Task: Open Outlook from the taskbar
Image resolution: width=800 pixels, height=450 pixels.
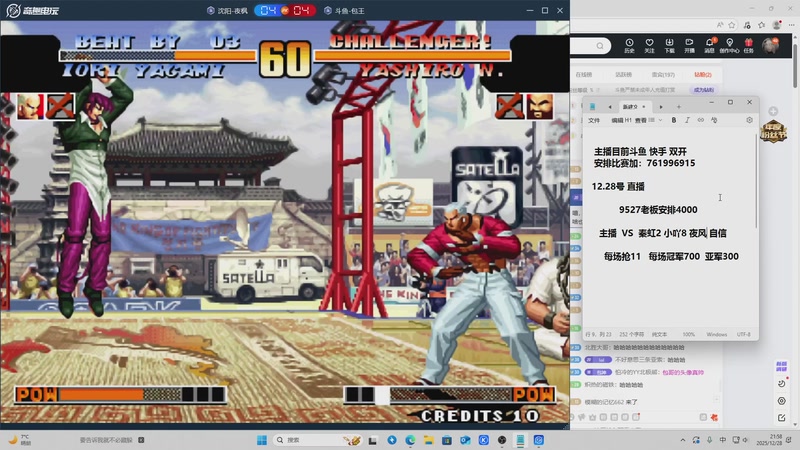Action: (x=465, y=440)
